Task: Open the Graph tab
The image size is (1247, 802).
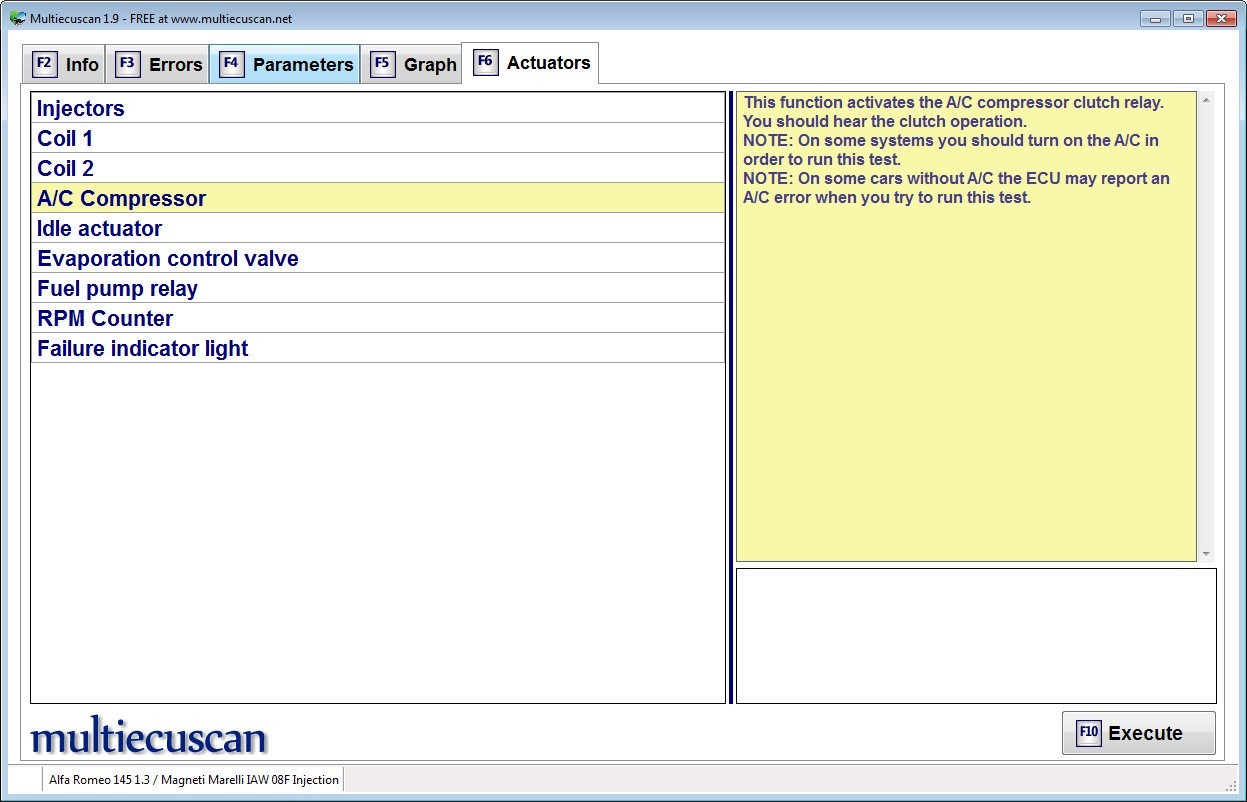Action: pos(430,64)
